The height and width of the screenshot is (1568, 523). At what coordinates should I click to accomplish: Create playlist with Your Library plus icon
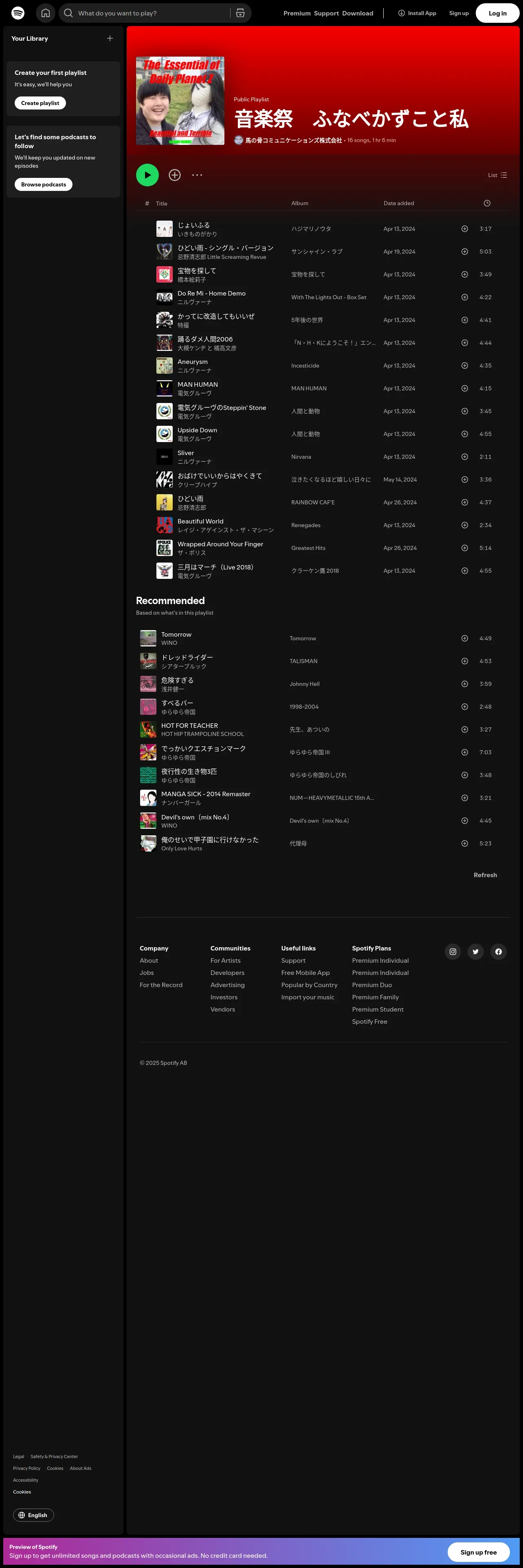[x=110, y=38]
